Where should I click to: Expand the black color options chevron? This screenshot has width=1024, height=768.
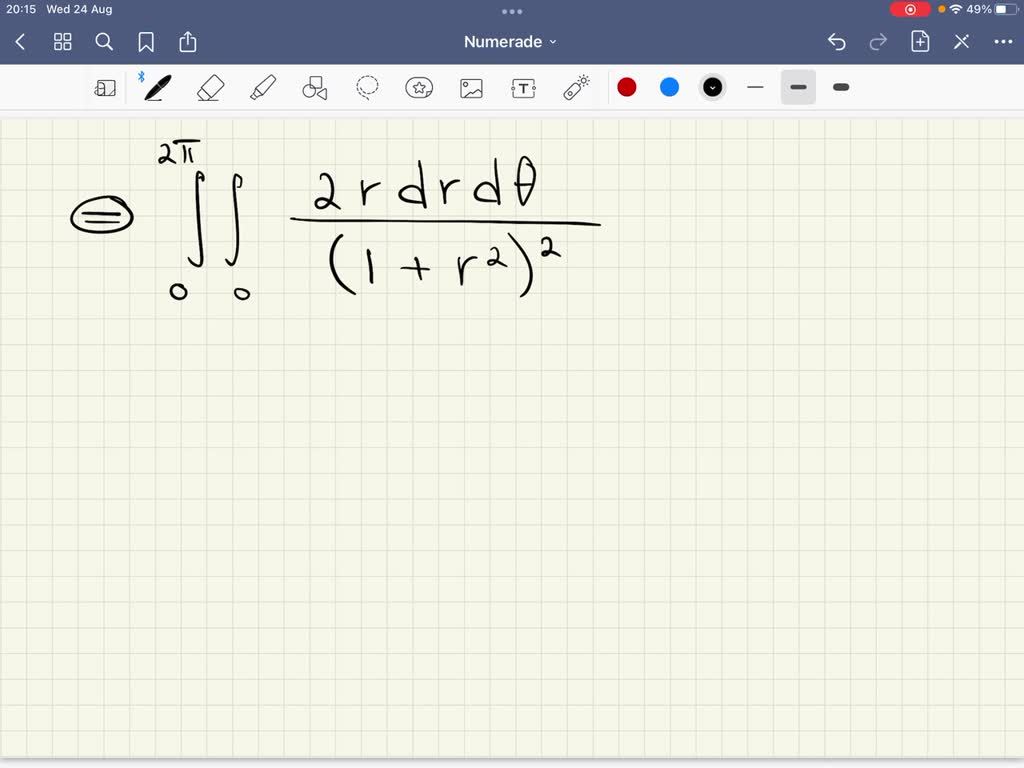coord(712,87)
